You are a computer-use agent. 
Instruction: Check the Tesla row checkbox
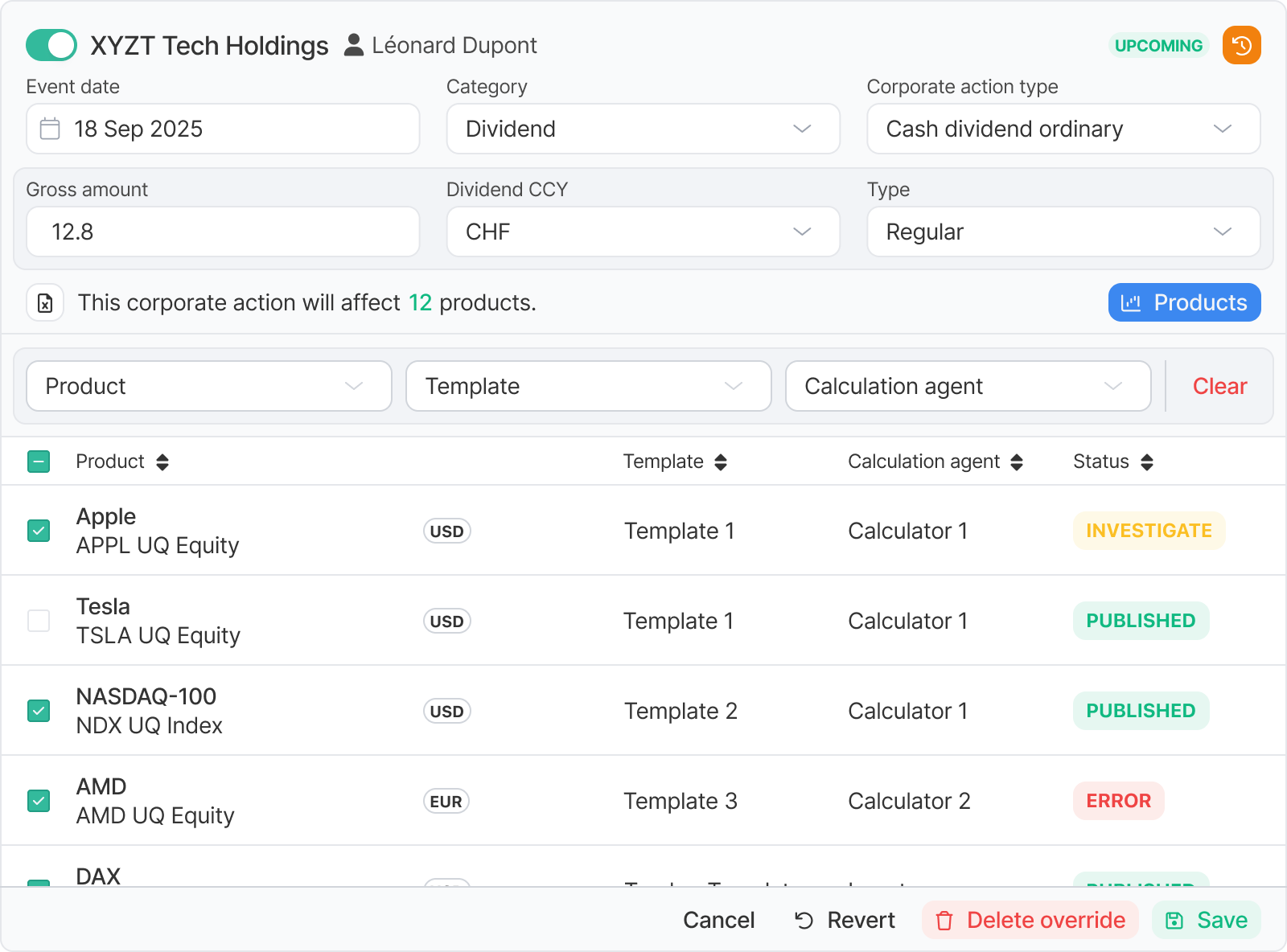click(39, 621)
